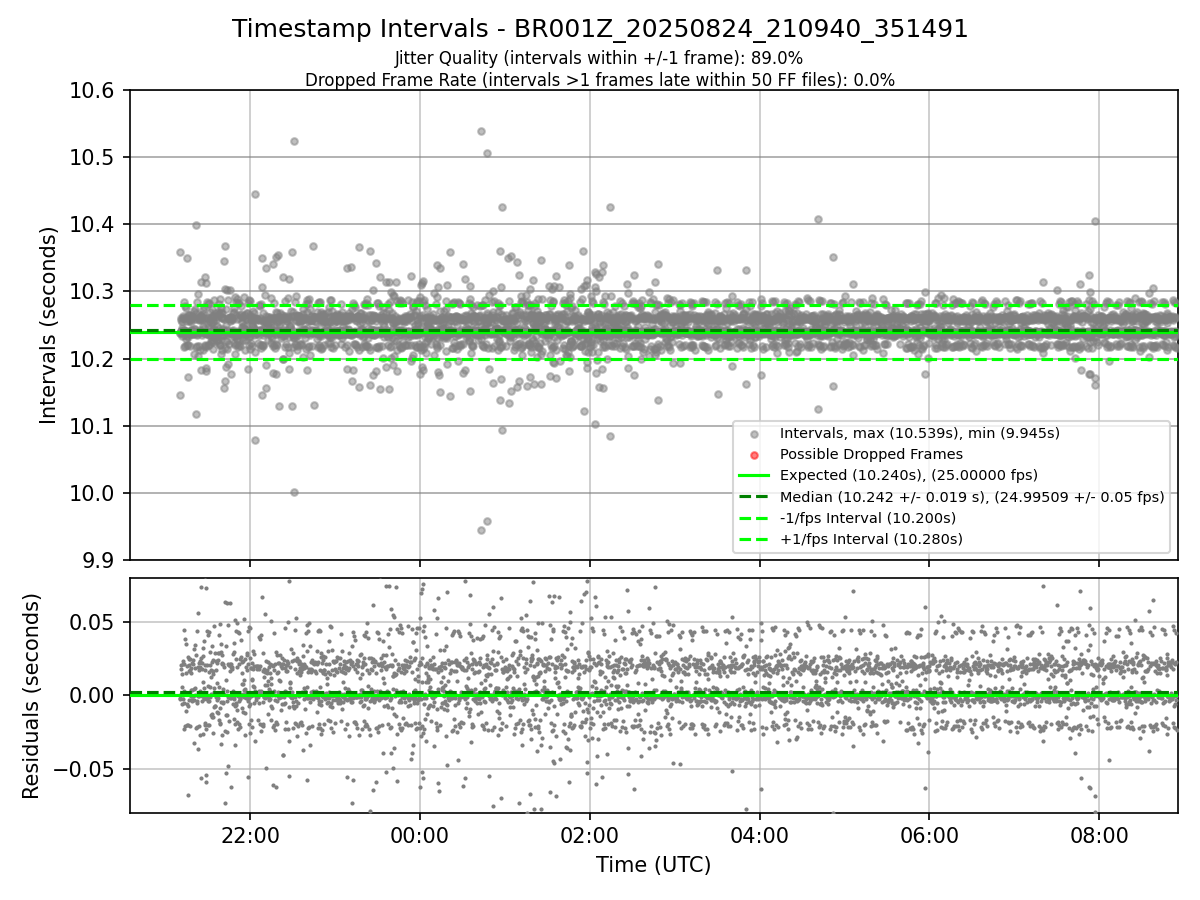
Task: Click the "Intervals (seconds)" y-axis label
Action: click(x=49, y=324)
